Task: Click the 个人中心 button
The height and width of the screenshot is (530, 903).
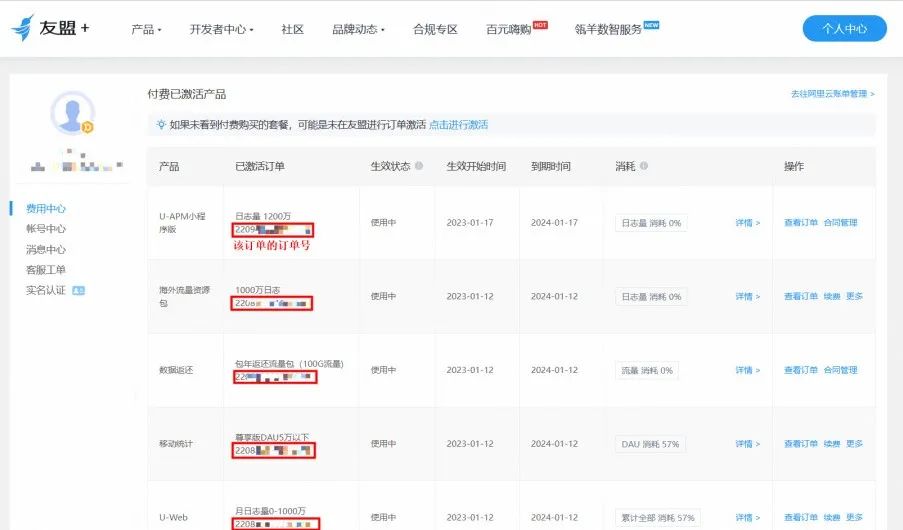Action: pyautogui.click(x=844, y=28)
